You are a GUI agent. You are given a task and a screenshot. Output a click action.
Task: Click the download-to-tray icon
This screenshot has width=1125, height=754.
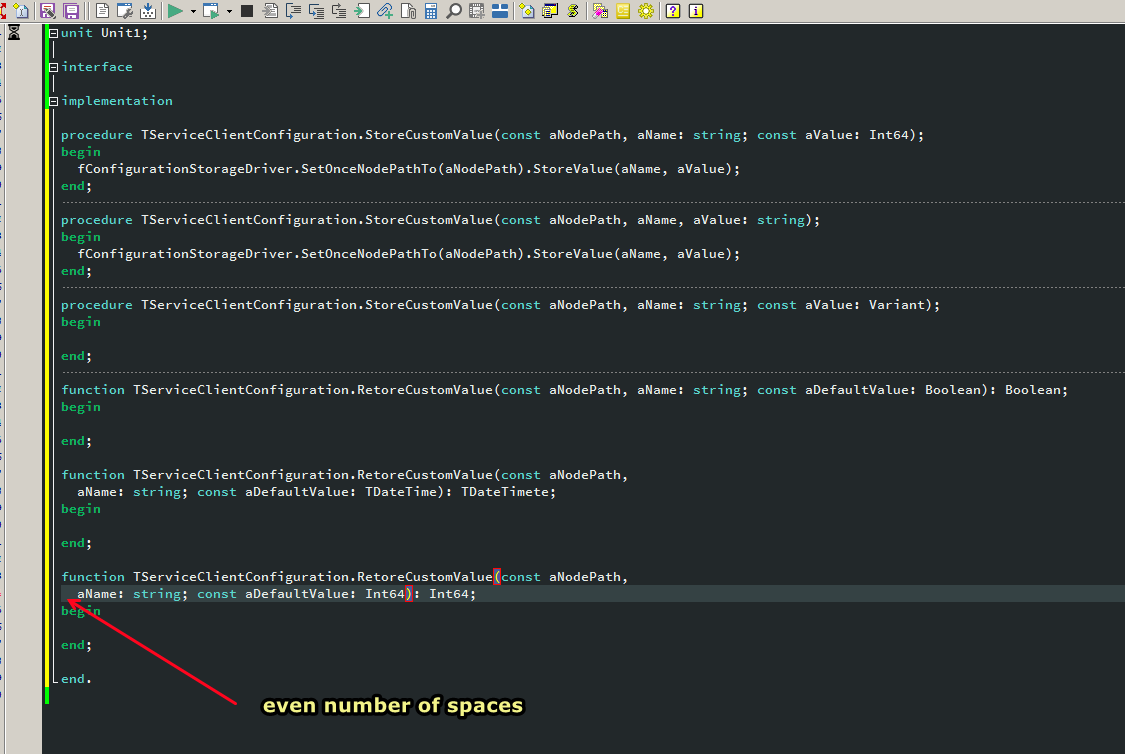click(148, 11)
